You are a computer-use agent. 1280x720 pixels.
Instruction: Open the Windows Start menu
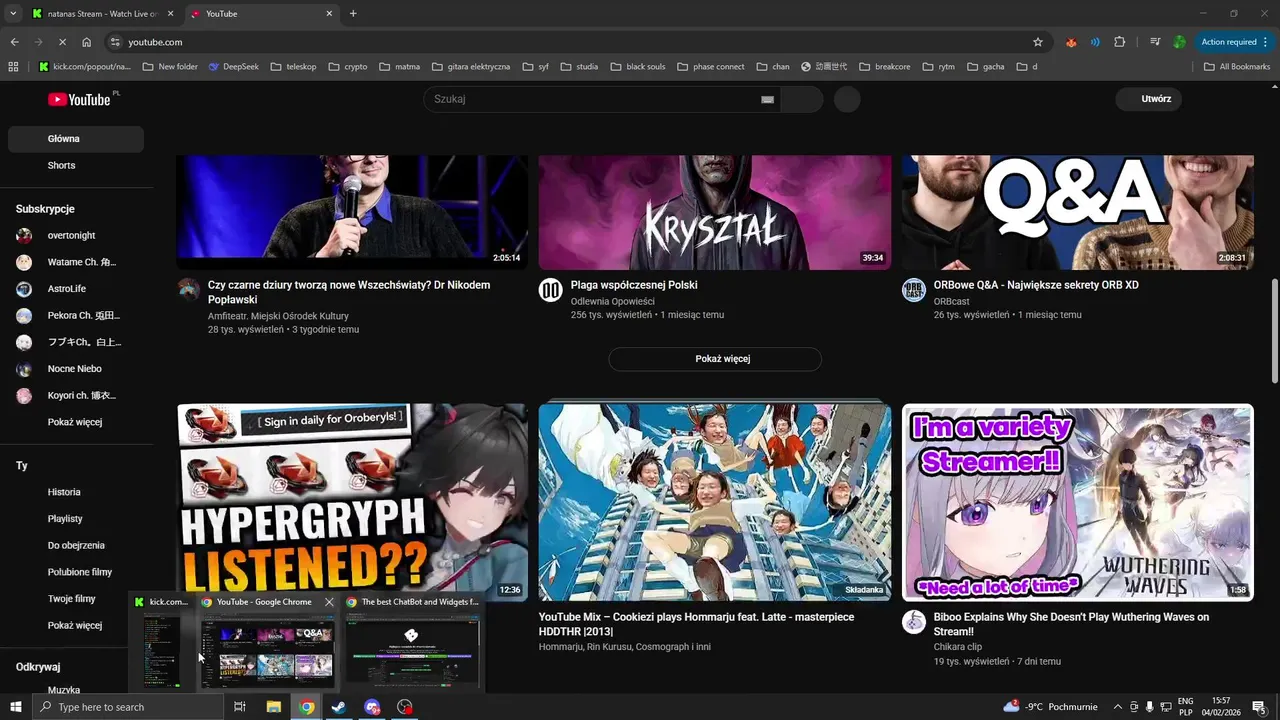pos(15,707)
